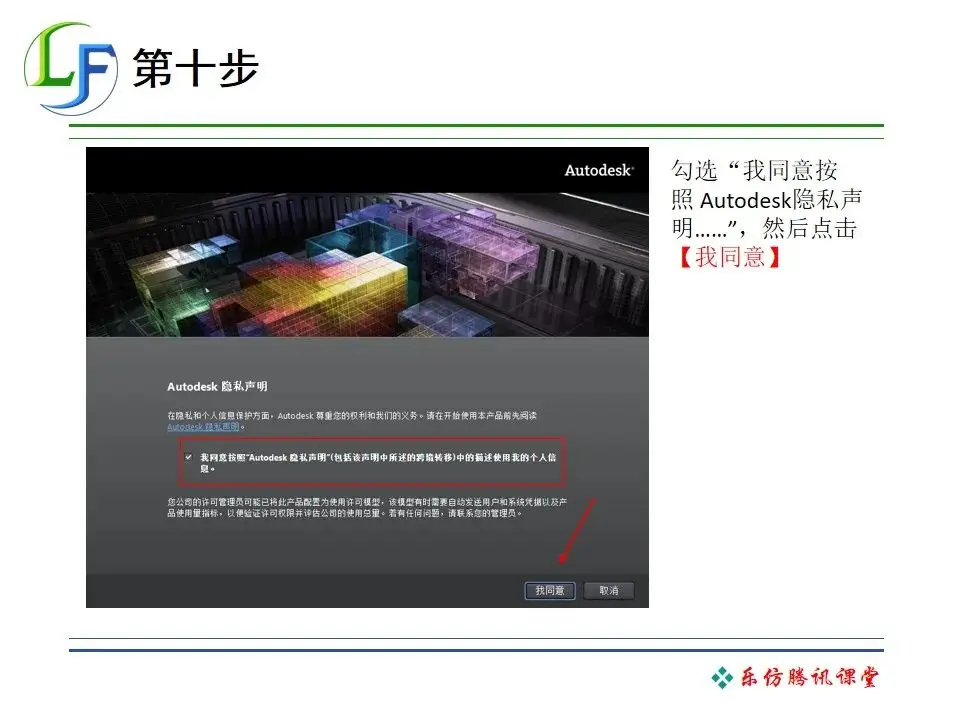Screen dimensions: 960x720
Task: Click the Autodesk logo in the banner
Action: pyautogui.click(x=599, y=170)
